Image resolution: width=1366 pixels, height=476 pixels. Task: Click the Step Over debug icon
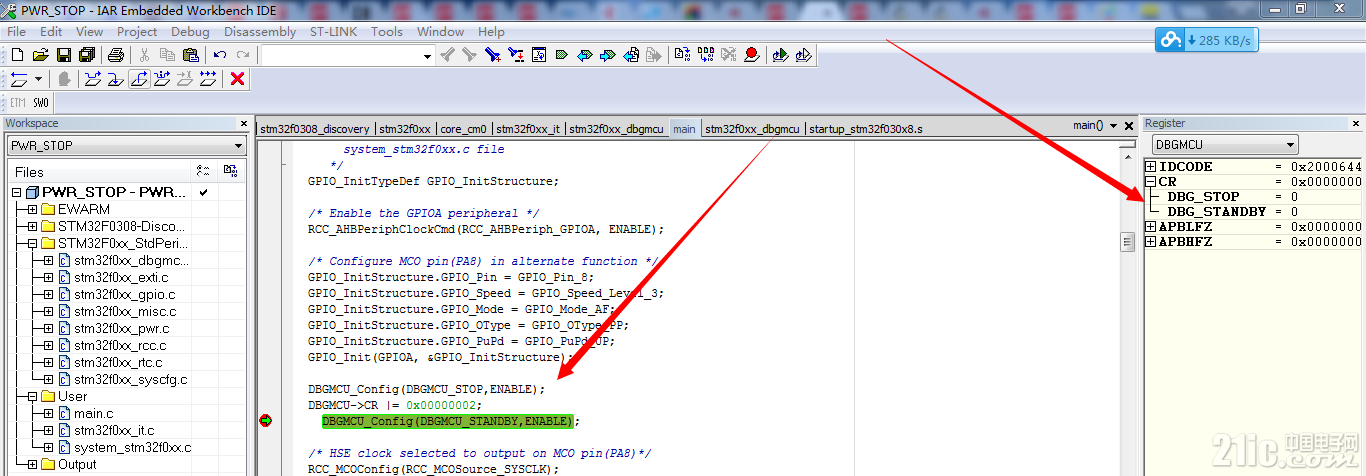[93, 79]
